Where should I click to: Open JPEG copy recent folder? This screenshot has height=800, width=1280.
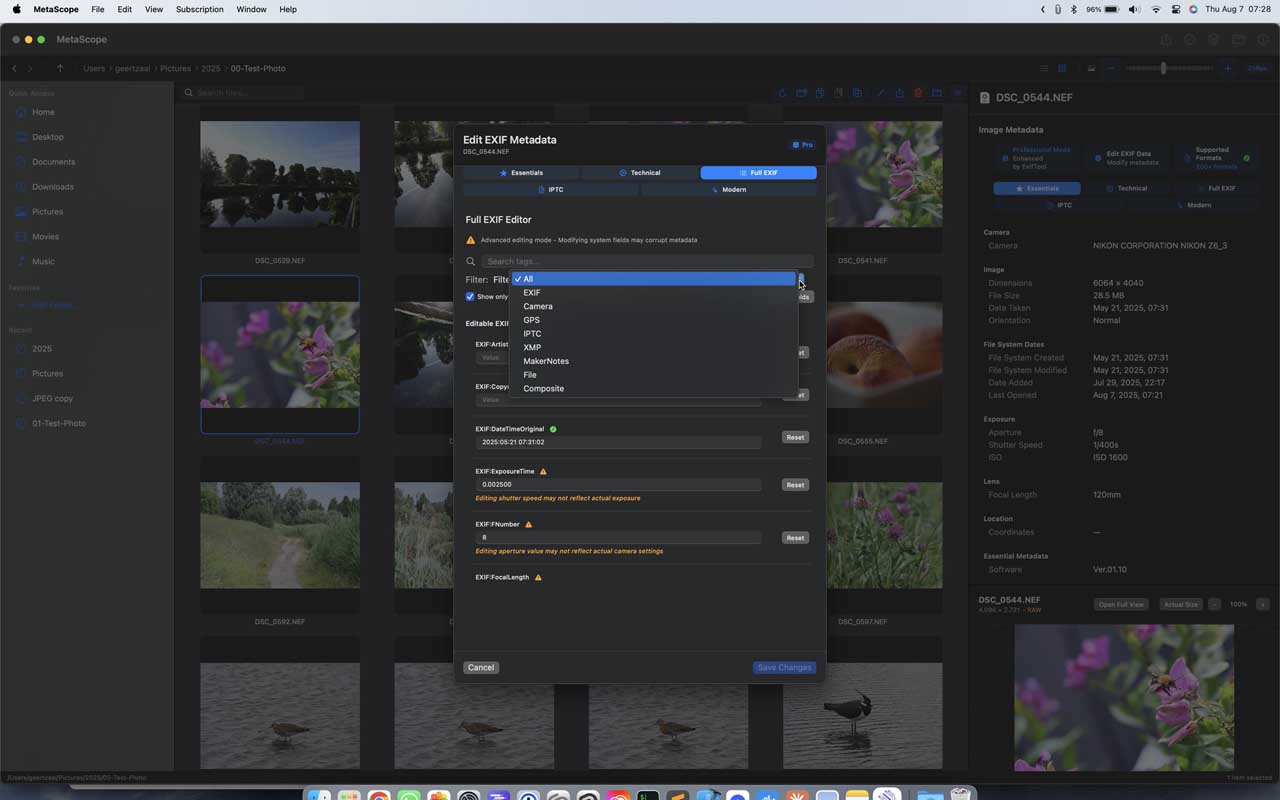point(52,398)
